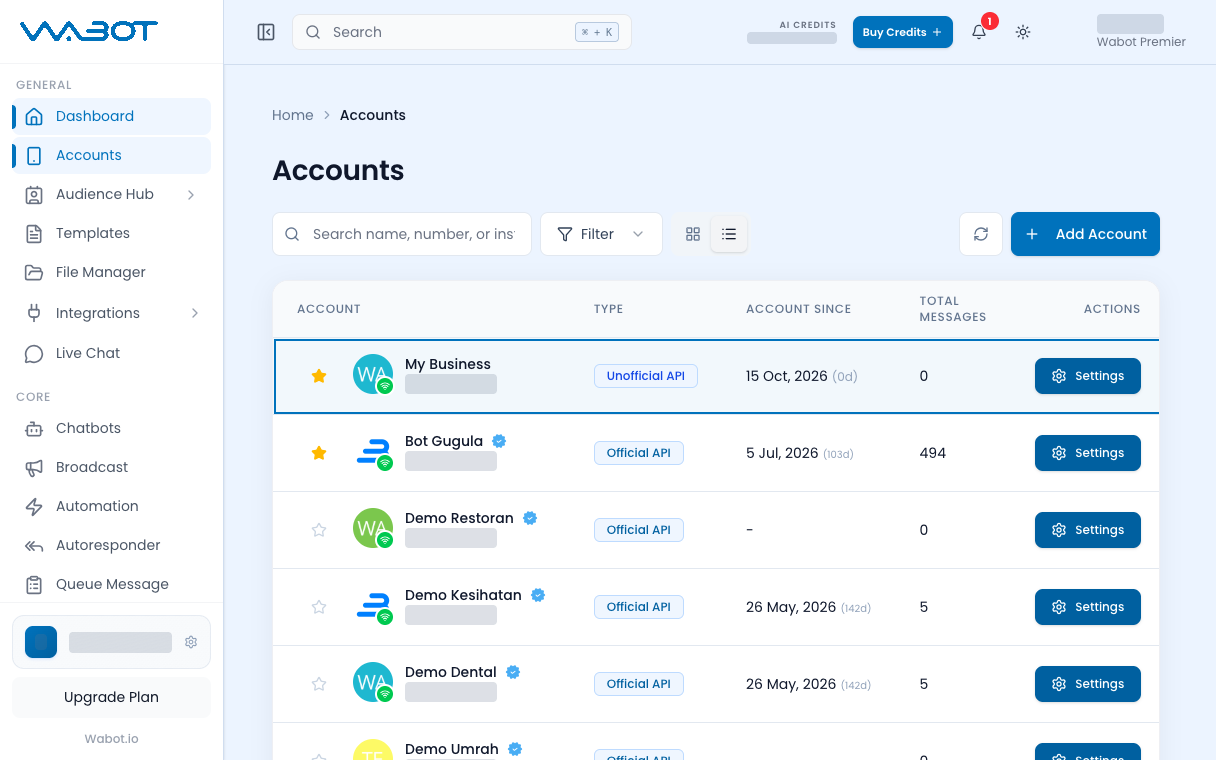Open Settings for Demo Restoran
Image resolution: width=1216 pixels, height=760 pixels.
point(1088,530)
